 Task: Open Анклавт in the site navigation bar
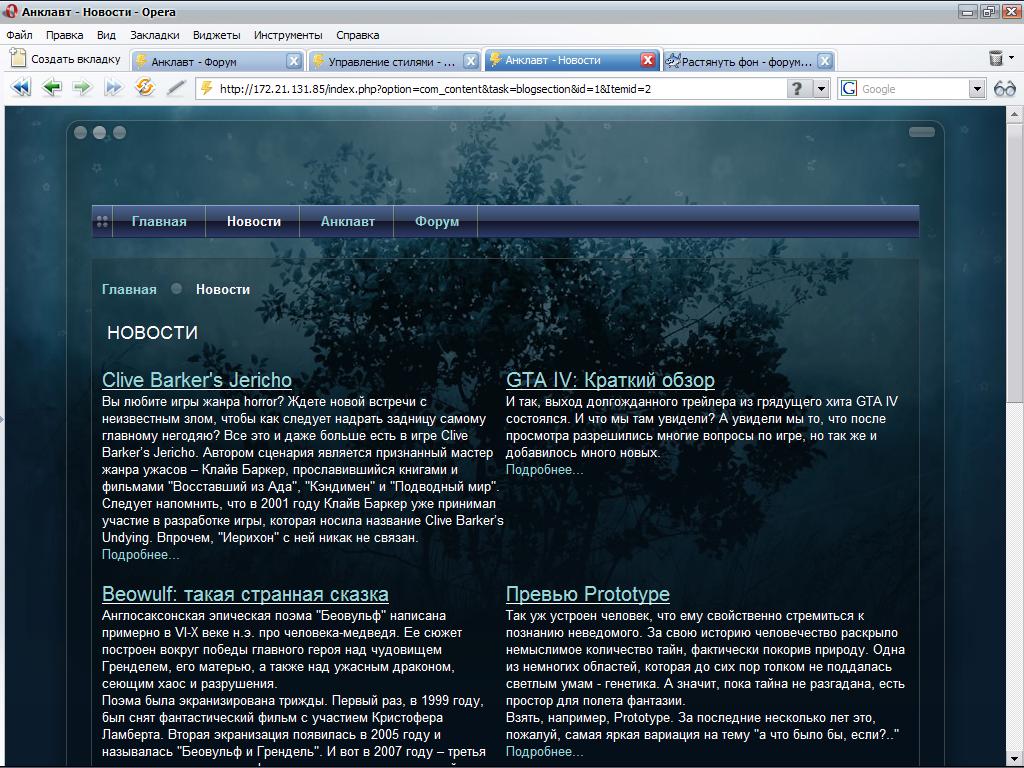[347, 221]
